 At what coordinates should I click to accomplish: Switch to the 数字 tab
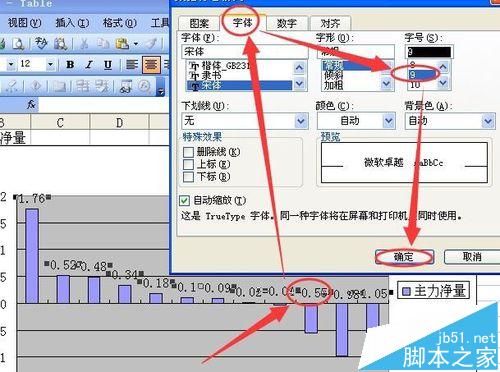coord(286,23)
